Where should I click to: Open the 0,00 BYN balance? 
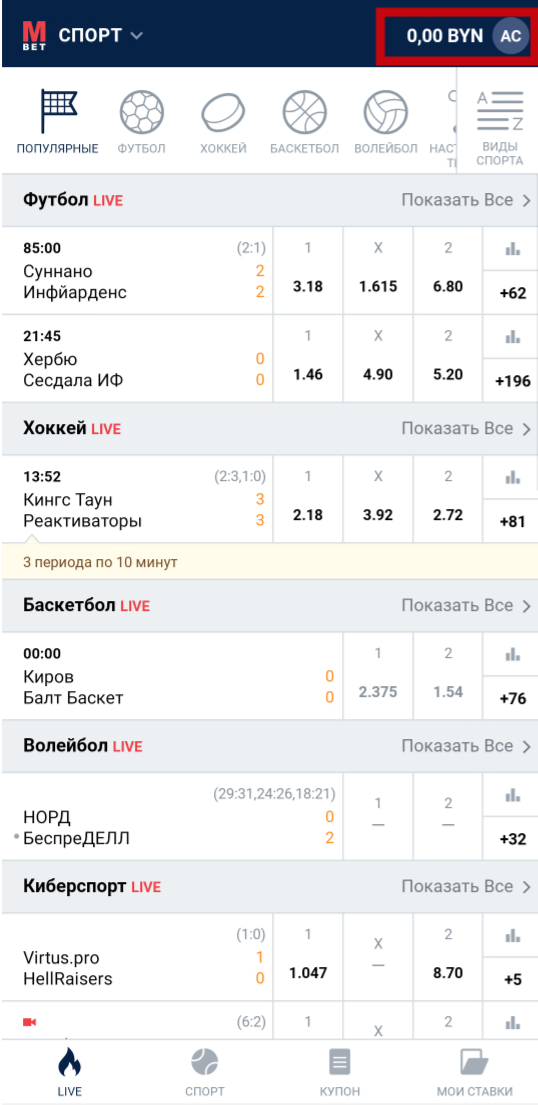[445, 36]
